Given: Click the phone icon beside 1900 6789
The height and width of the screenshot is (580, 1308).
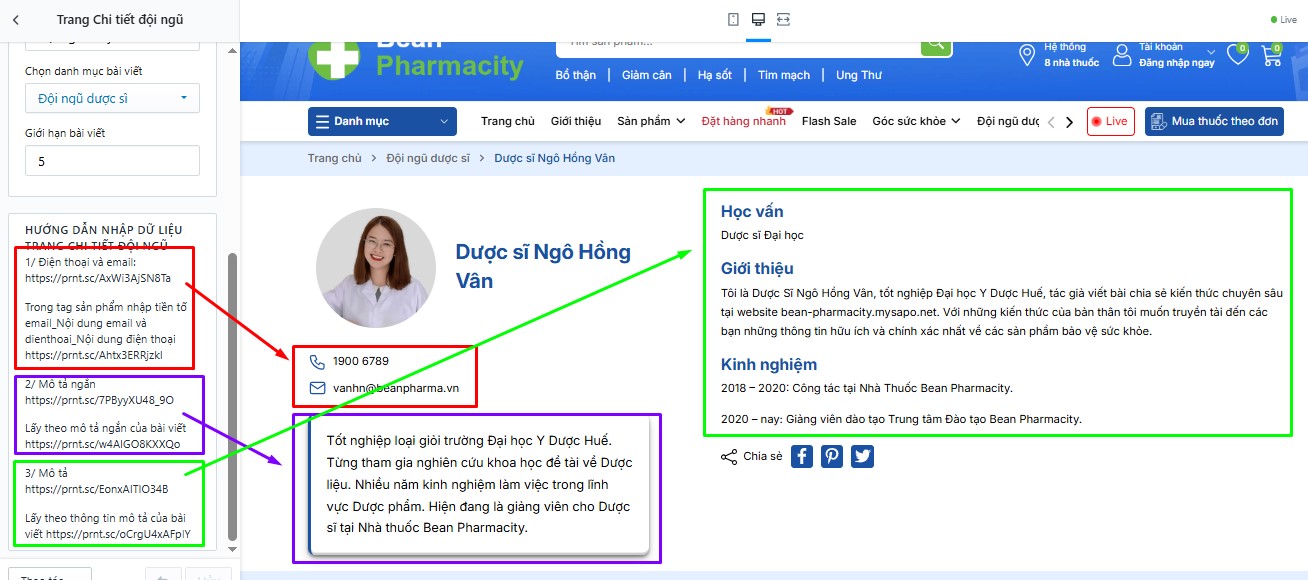Looking at the screenshot, I should (317, 362).
